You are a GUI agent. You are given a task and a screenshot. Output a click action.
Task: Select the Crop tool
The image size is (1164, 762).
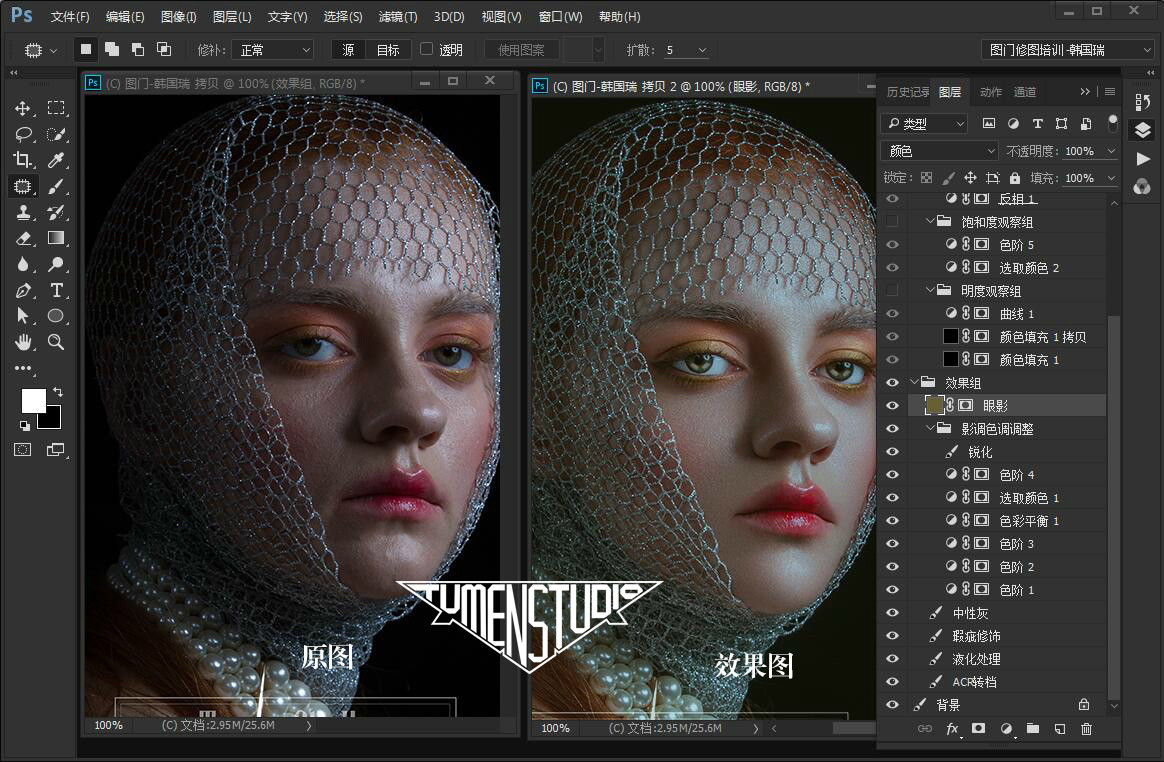coord(23,160)
